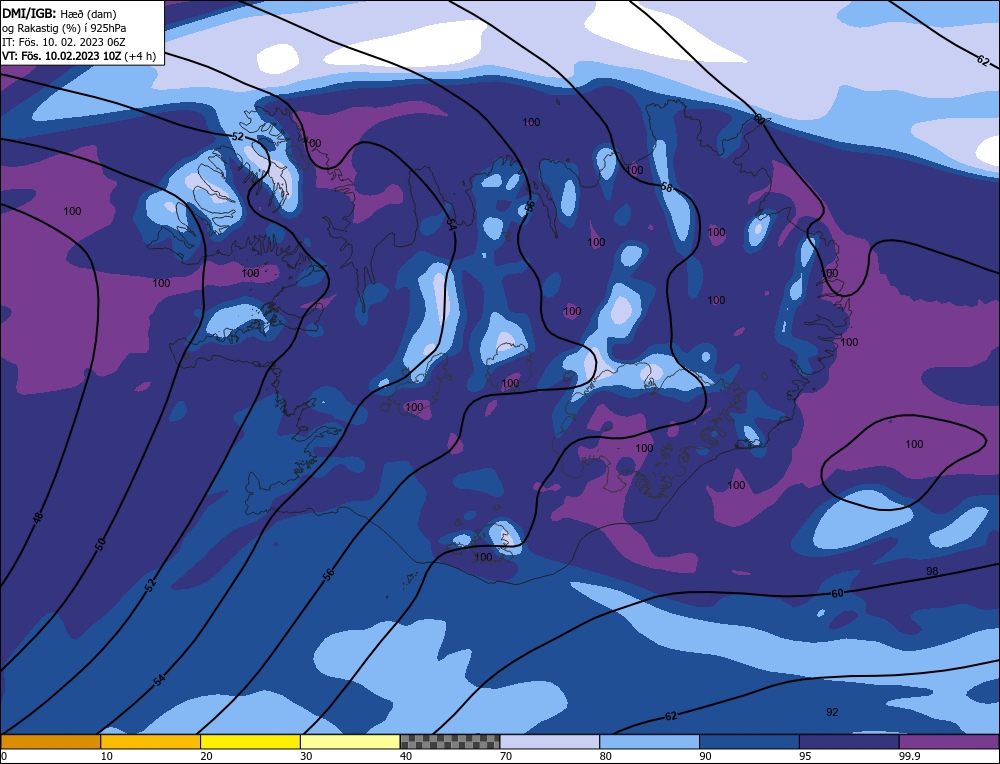
Task: Click the text 'og Rakastig (%) í 925hPa'
Action: tap(64, 28)
